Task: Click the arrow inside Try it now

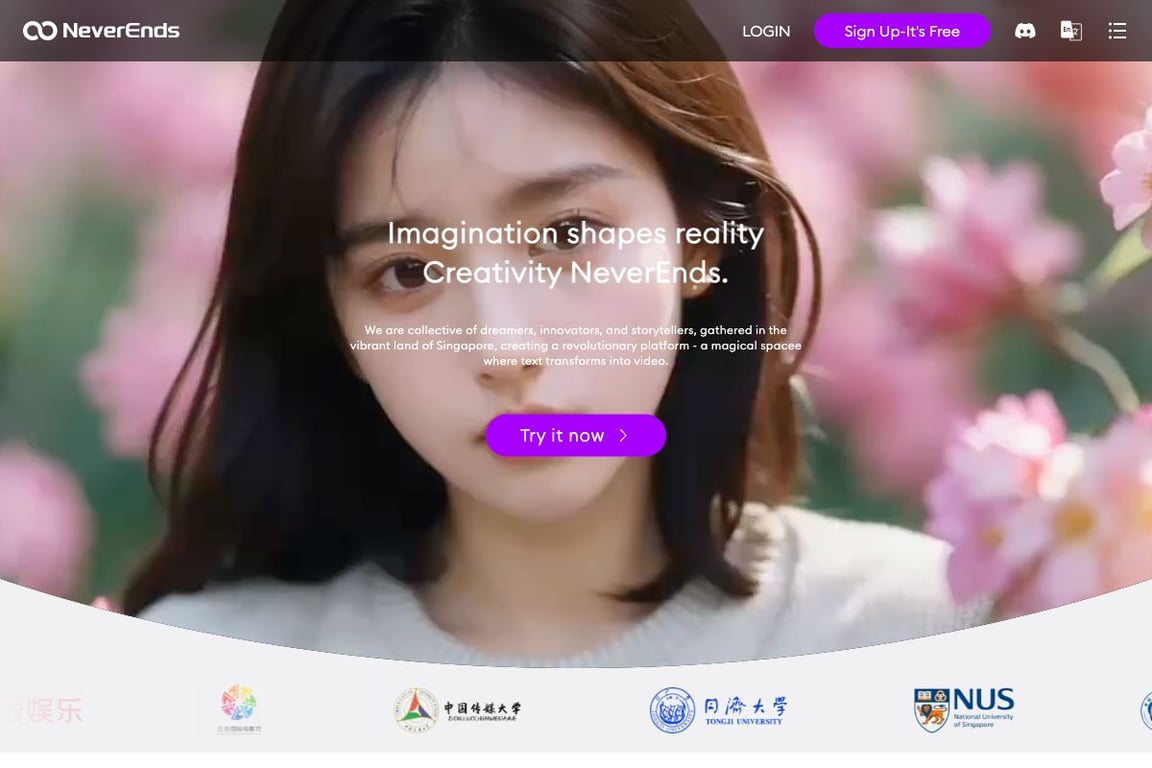Action: [x=623, y=435]
